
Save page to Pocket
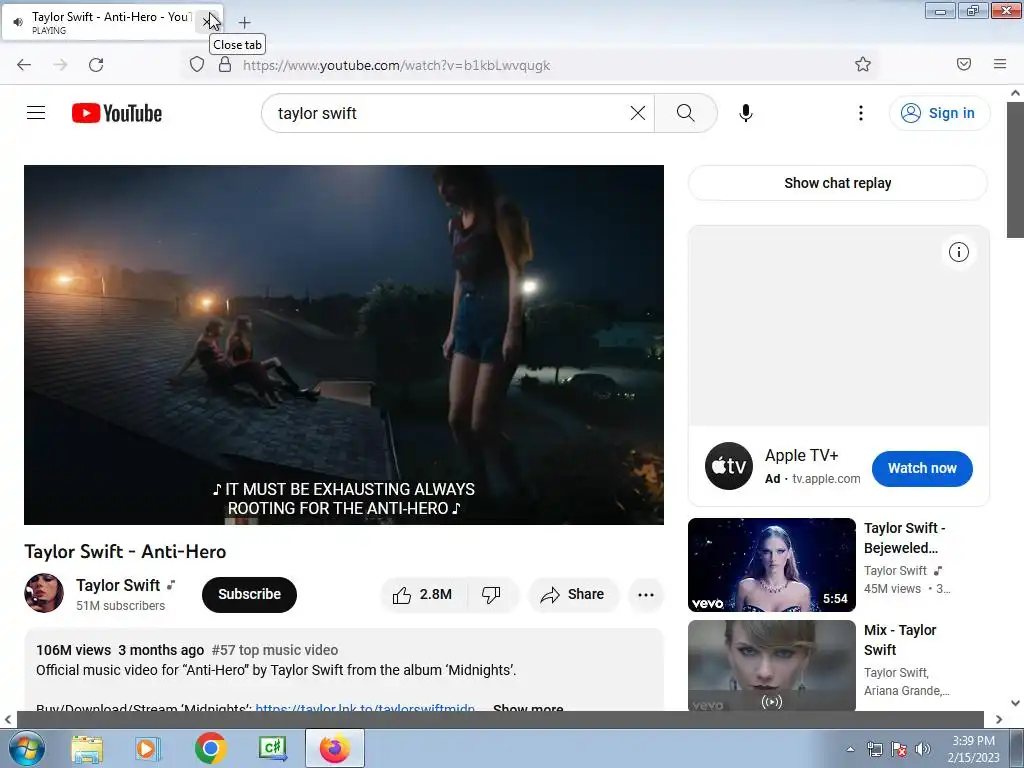click(964, 64)
